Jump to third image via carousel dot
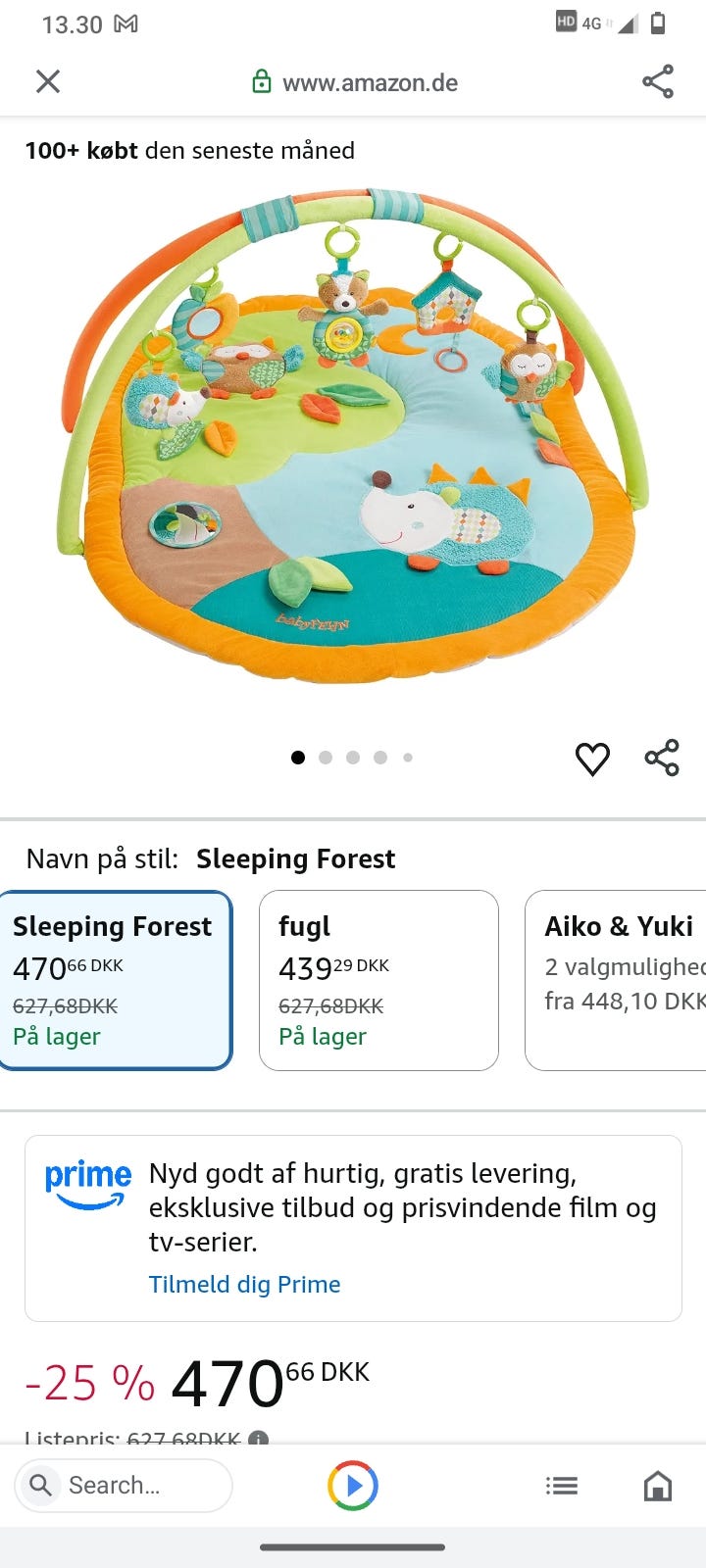 pyautogui.click(x=353, y=758)
